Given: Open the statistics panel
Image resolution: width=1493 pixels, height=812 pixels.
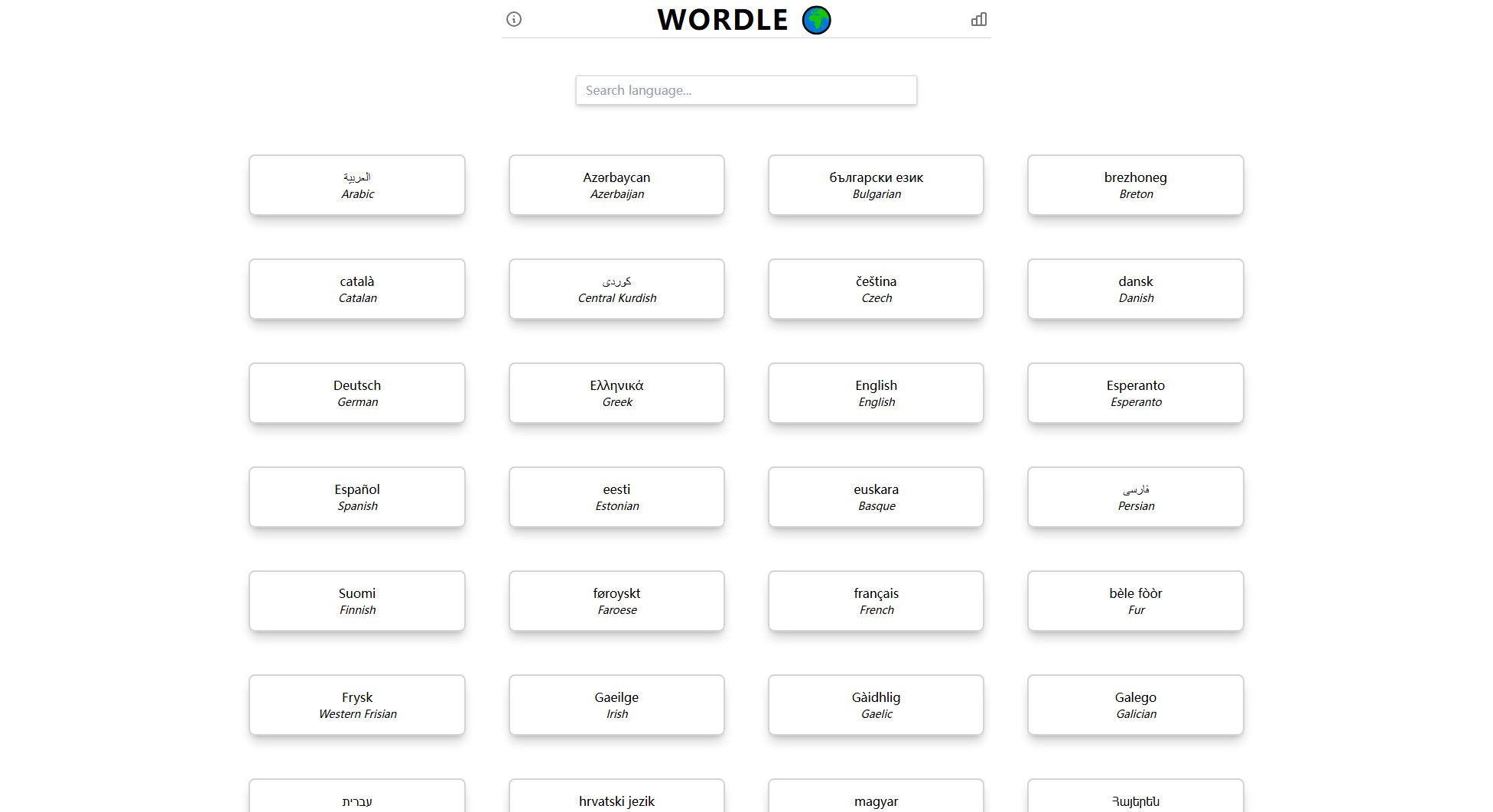Looking at the screenshot, I should [979, 19].
